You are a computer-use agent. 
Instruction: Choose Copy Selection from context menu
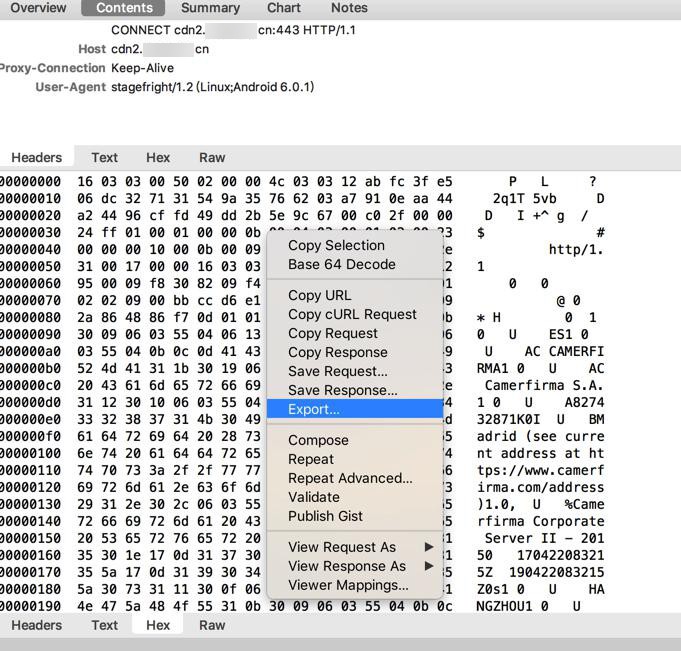click(x=355, y=245)
